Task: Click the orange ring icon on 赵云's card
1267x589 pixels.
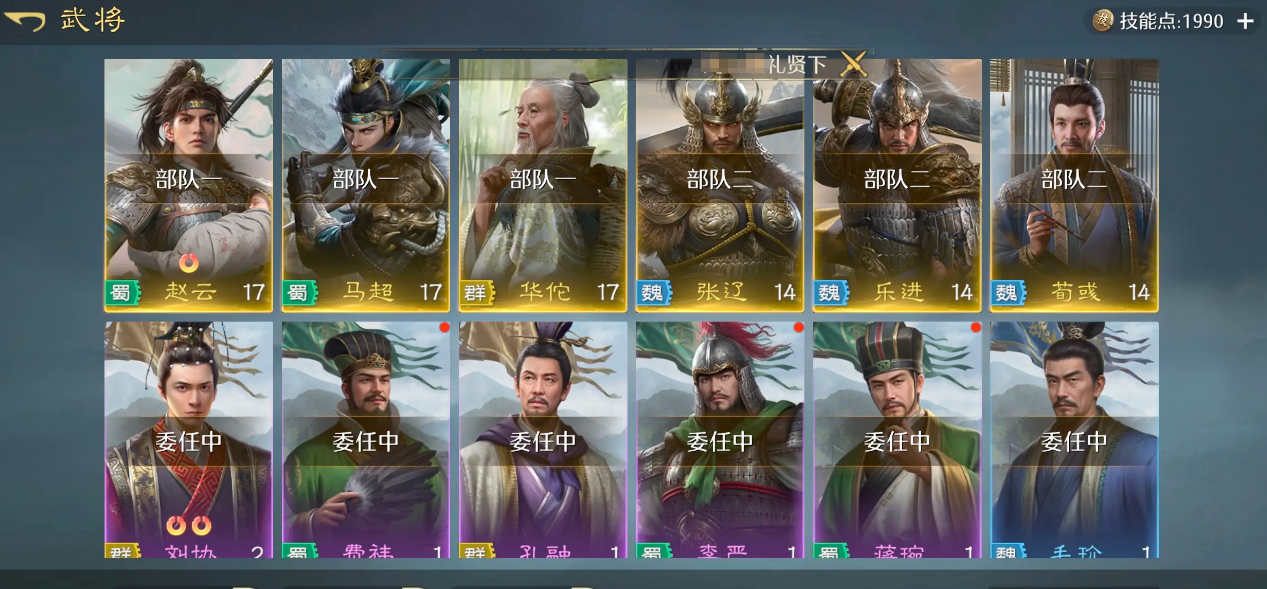Action: click(189, 263)
